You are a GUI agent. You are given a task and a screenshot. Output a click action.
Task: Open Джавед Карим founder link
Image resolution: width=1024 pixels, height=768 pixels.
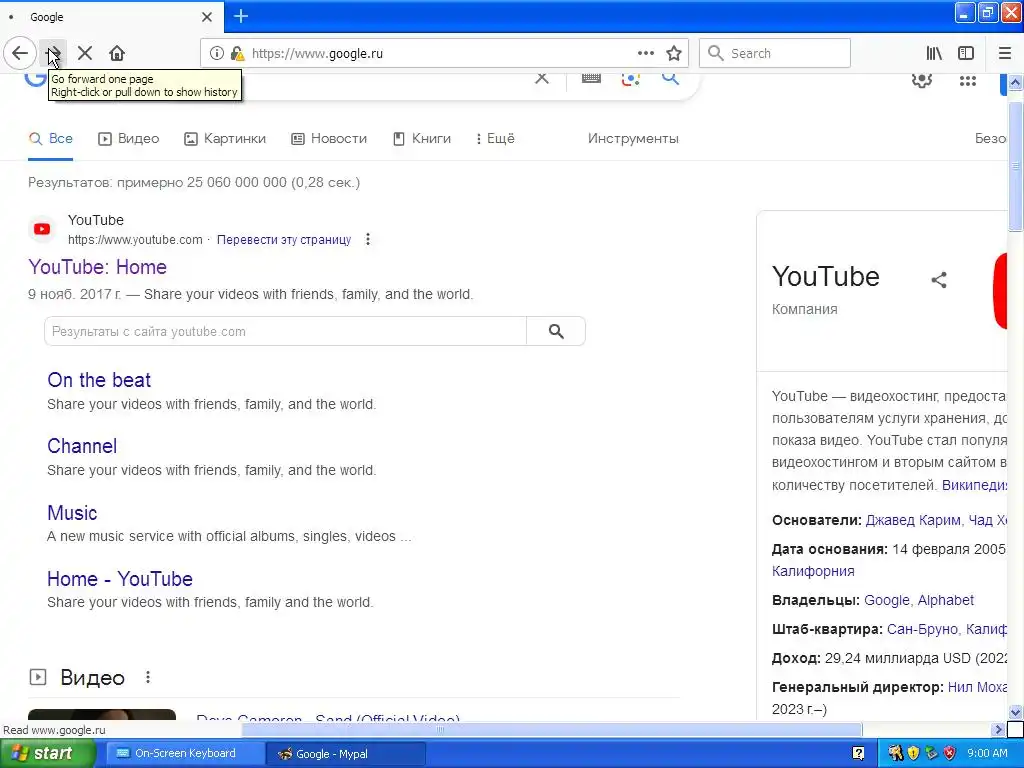tap(913, 520)
